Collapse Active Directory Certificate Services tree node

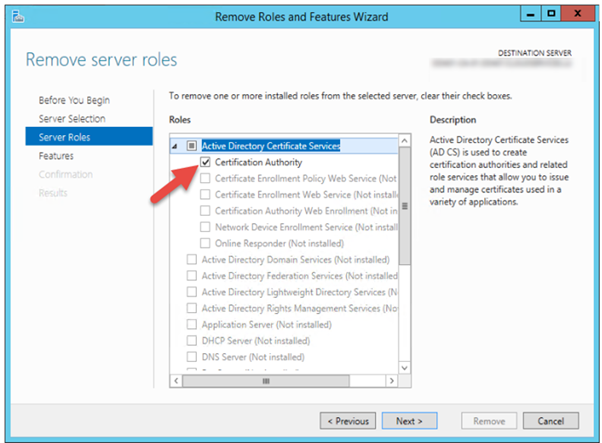click(175, 146)
